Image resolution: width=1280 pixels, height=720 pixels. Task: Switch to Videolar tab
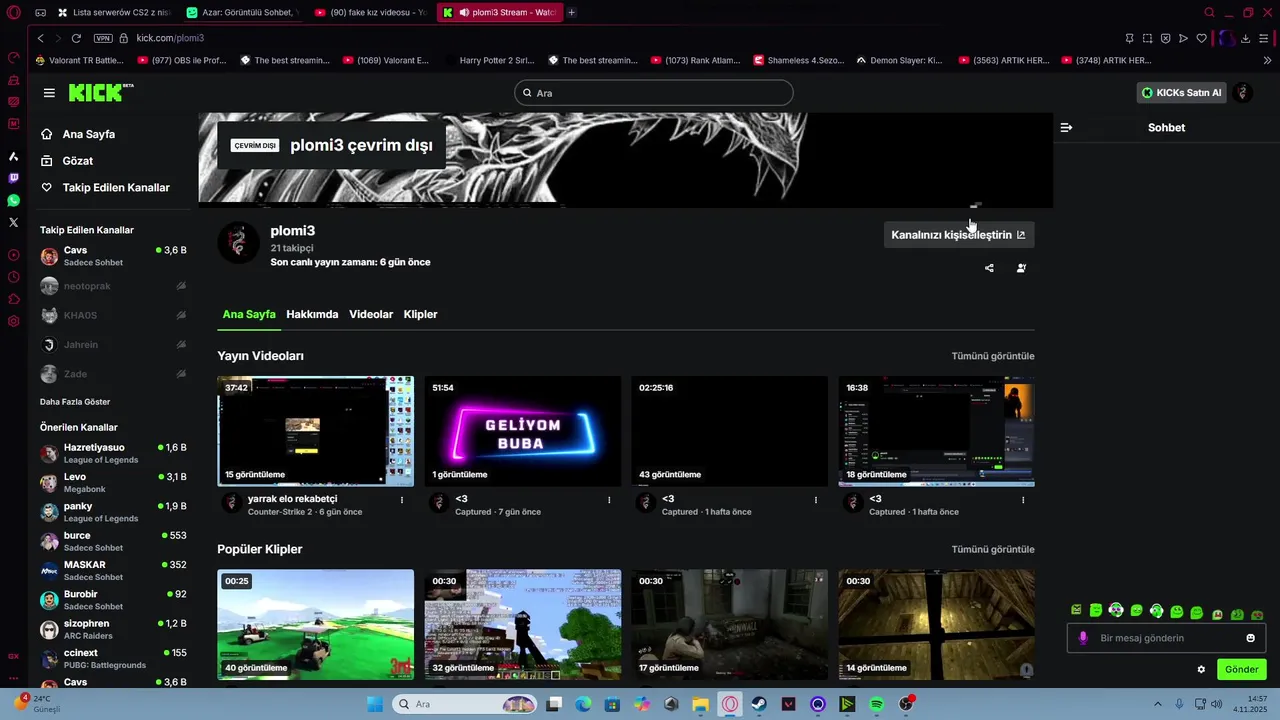371,314
